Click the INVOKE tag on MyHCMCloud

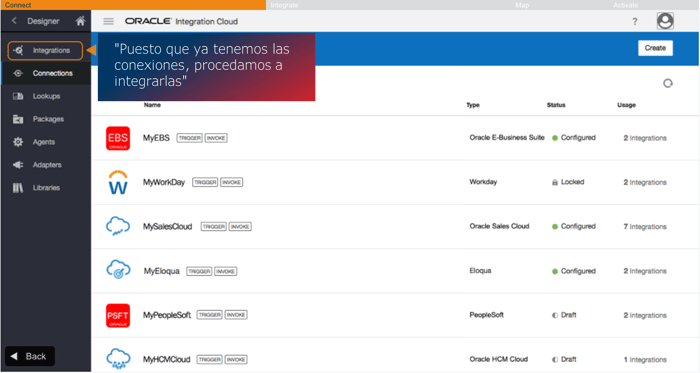tap(236, 360)
